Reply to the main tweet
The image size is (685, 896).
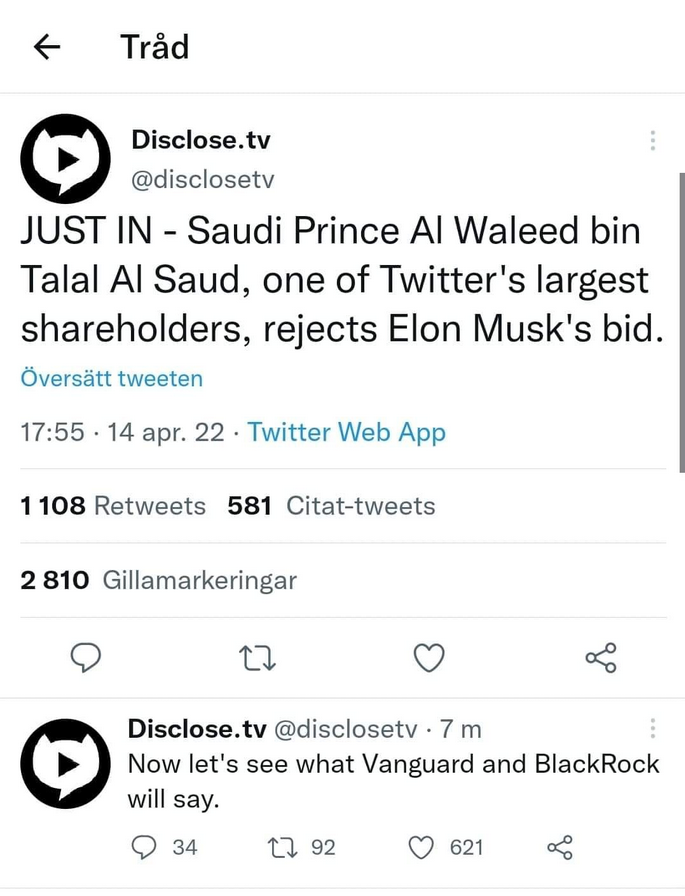87,657
